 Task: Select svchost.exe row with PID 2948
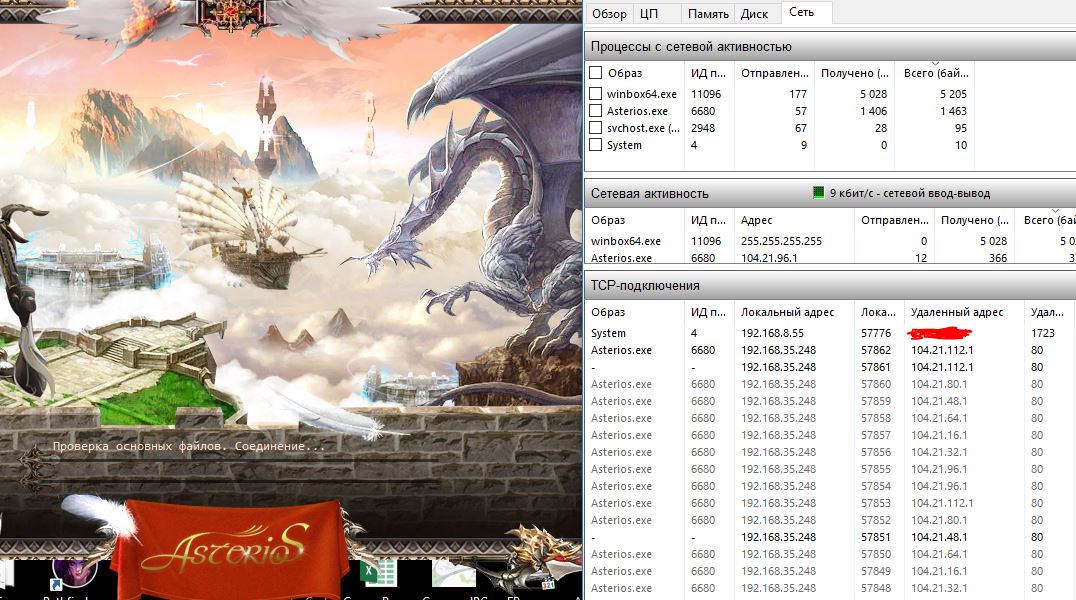780,128
